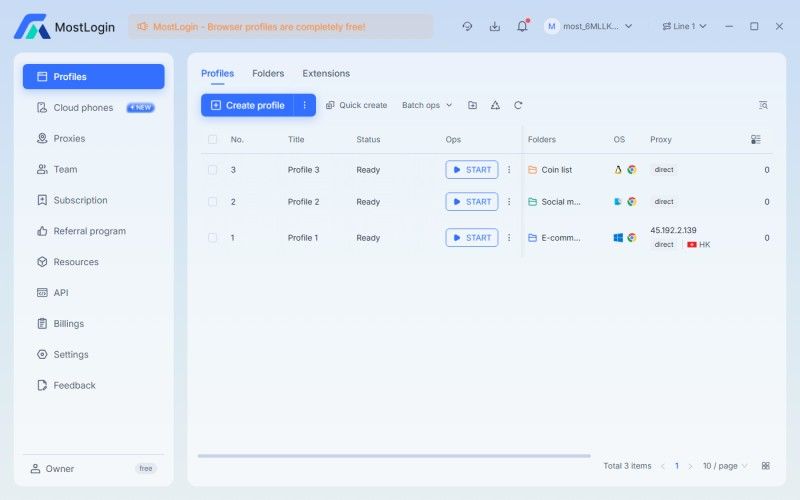Start Profile 1
This screenshot has height=500, width=800.
472,238
